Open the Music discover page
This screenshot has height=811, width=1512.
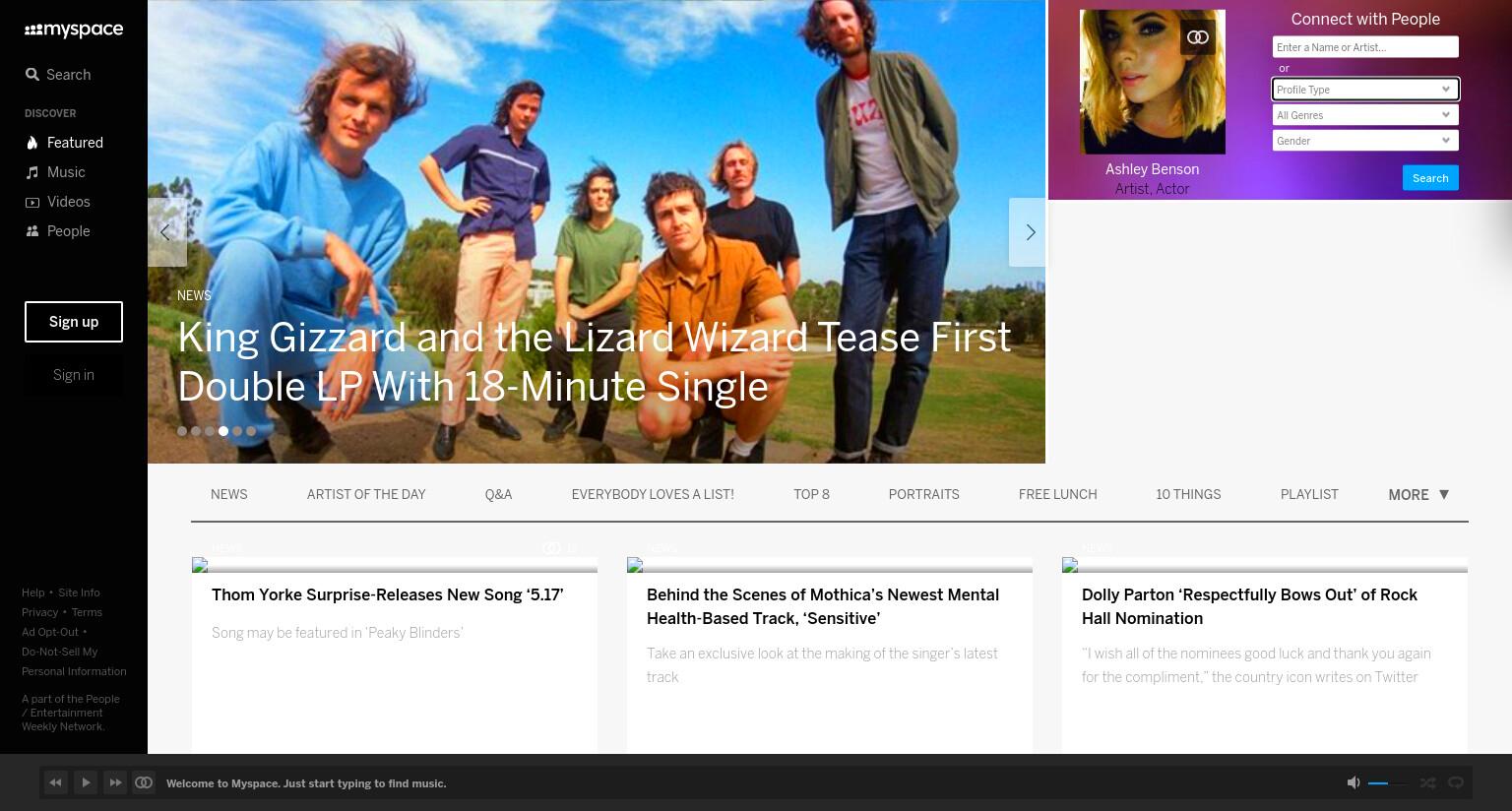point(55,172)
